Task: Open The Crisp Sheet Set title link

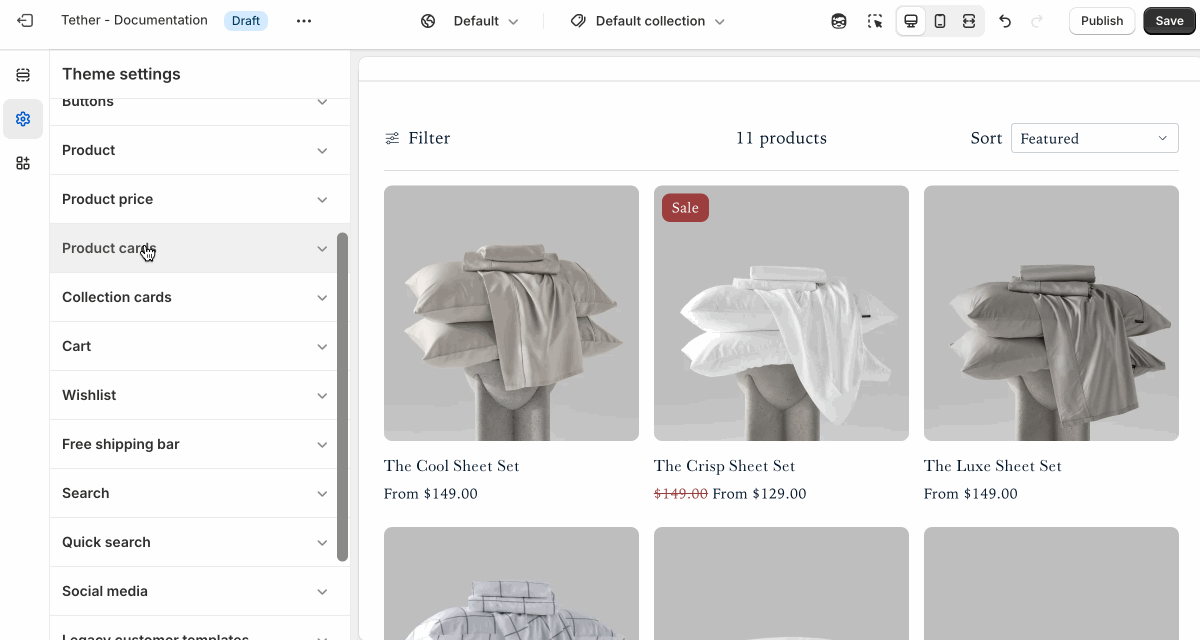Action: pos(724,466)
